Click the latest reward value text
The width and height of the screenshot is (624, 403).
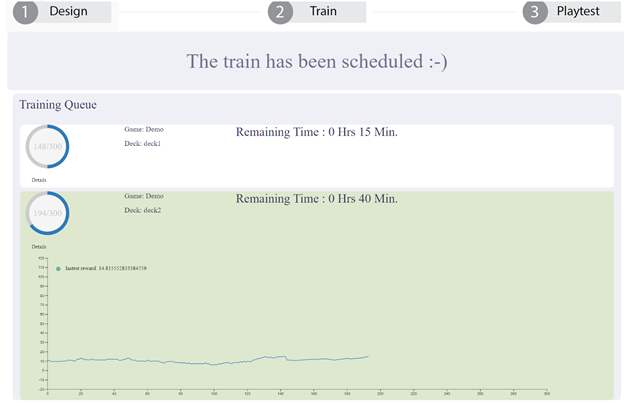click(106, 269)
